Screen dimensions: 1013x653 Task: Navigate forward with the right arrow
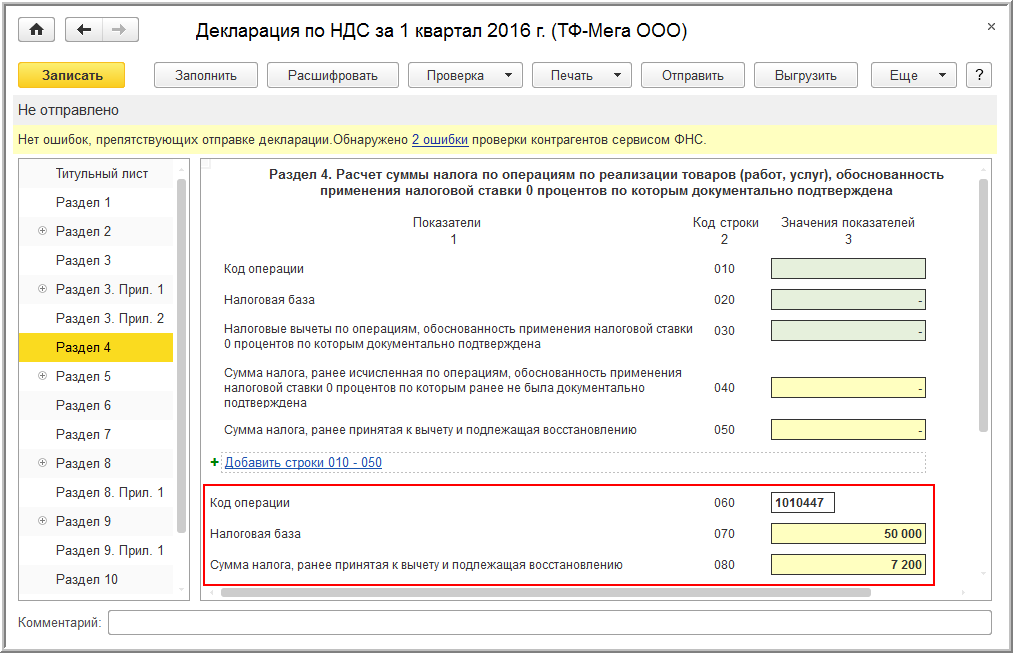[120, 30]
